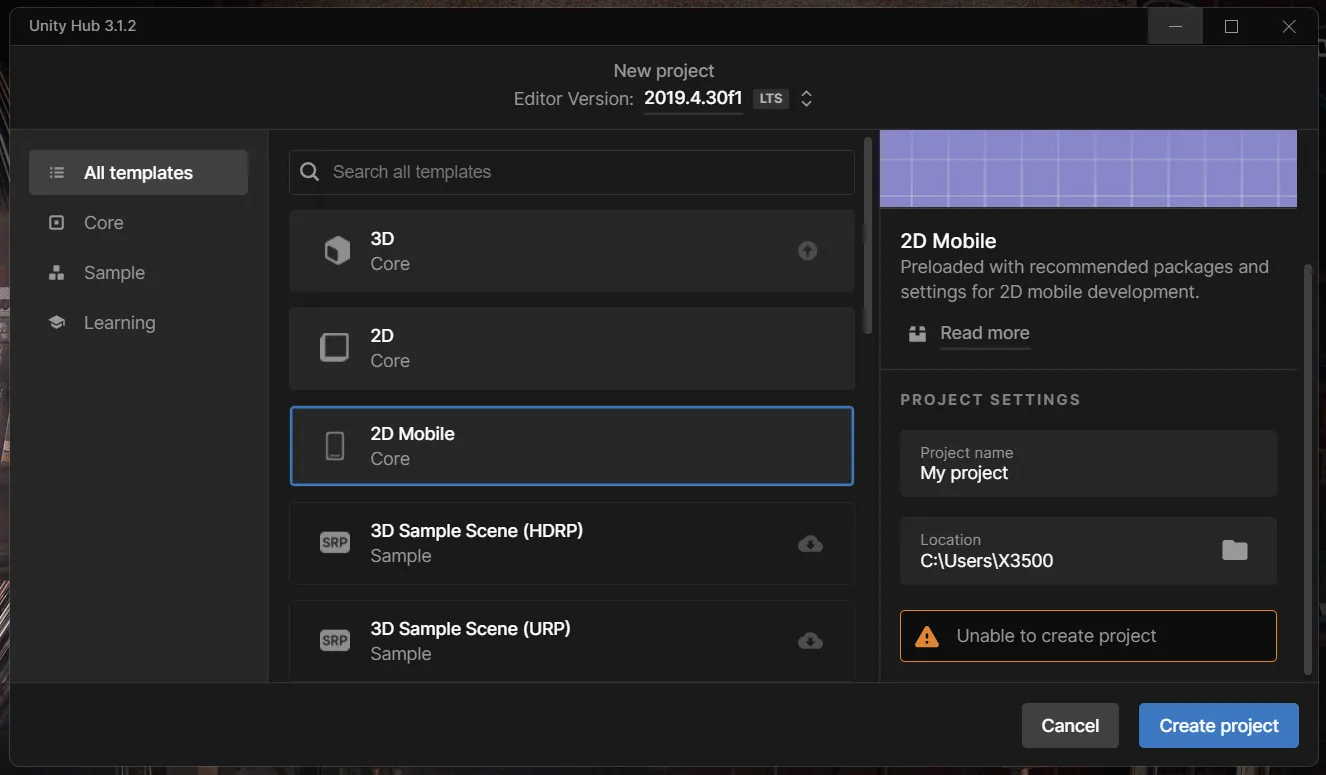The width and height of the screenshot is (1326, 775).
Task: Click the search magnifier icon
Action: click(x=309, y=171)
